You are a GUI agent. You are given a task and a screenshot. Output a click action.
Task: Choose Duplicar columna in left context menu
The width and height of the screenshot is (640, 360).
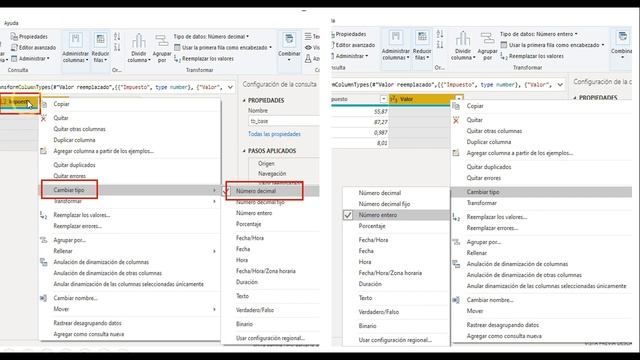74,140
